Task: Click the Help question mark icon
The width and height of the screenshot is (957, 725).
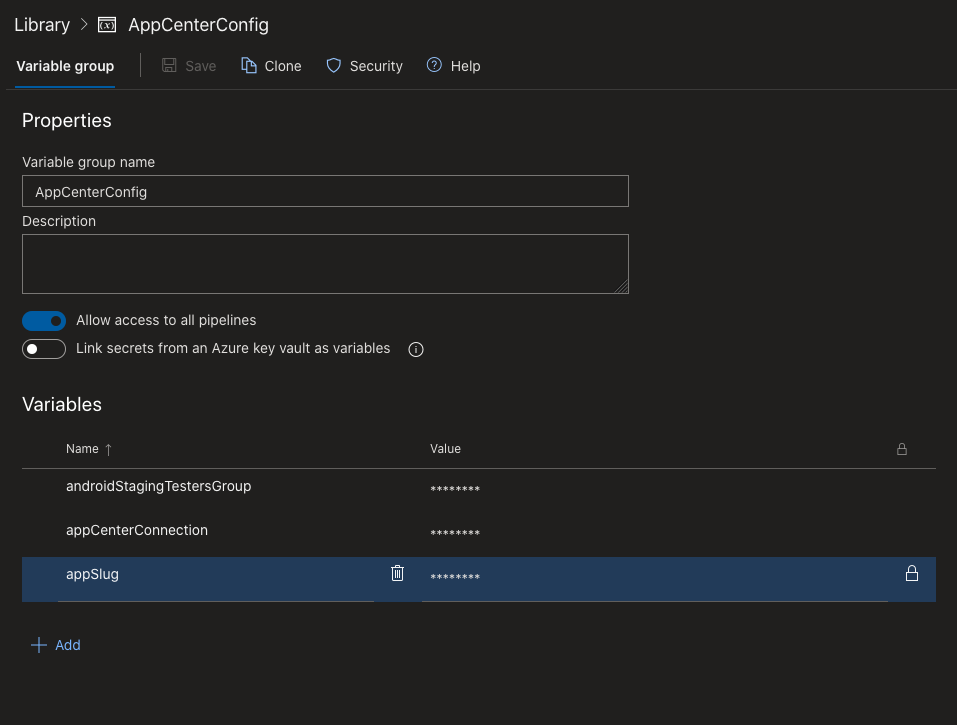Action: click(434, 66)
